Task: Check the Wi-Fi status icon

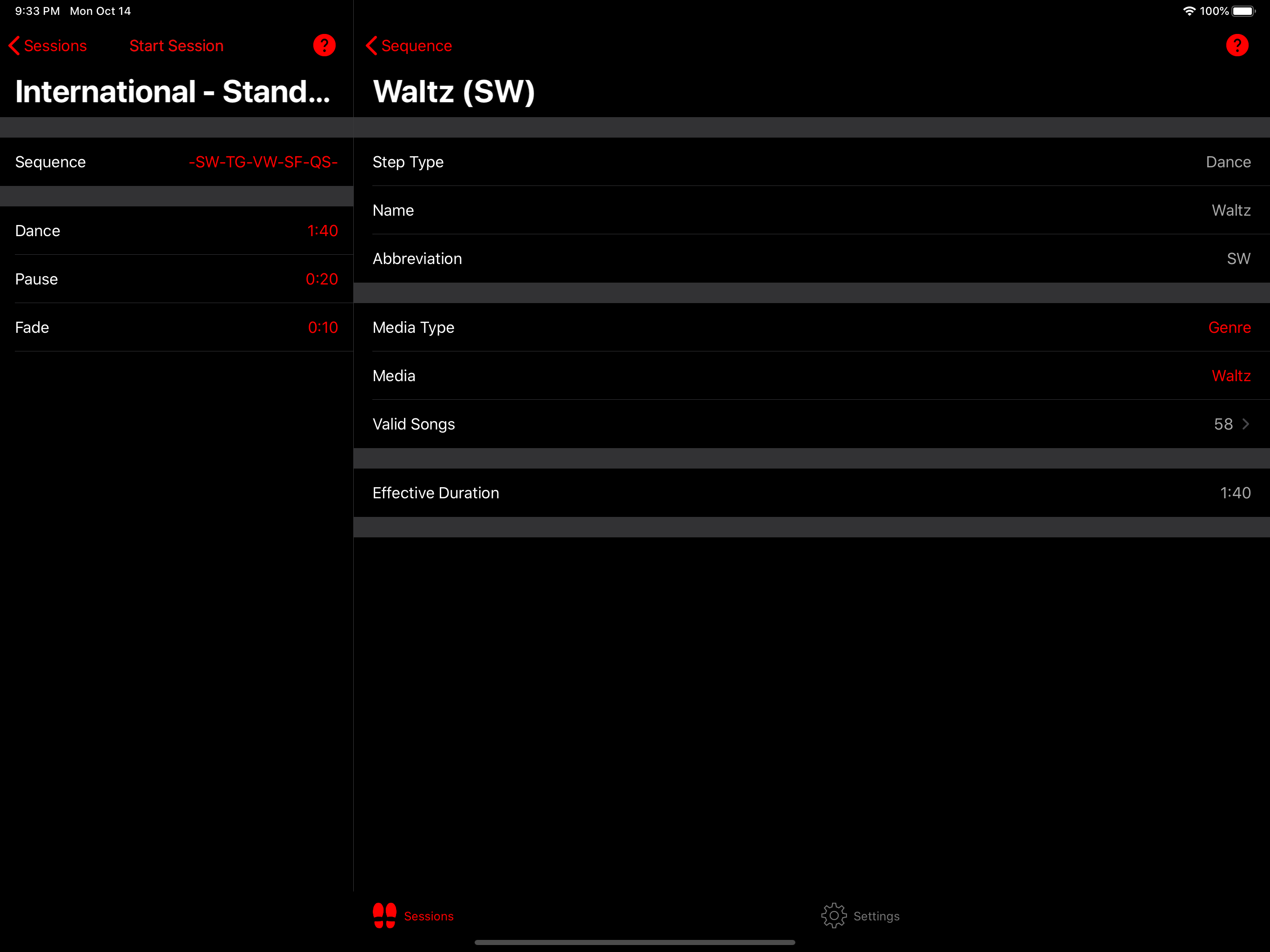Action: pyautogui.click(x=1189, y=11)
